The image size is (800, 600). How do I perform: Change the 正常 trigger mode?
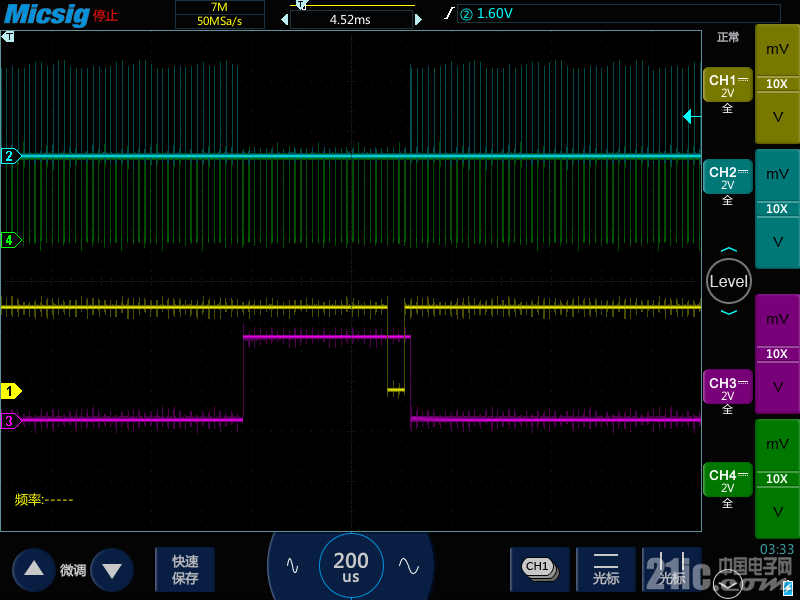pyautogui.click(x=728, y=37)
